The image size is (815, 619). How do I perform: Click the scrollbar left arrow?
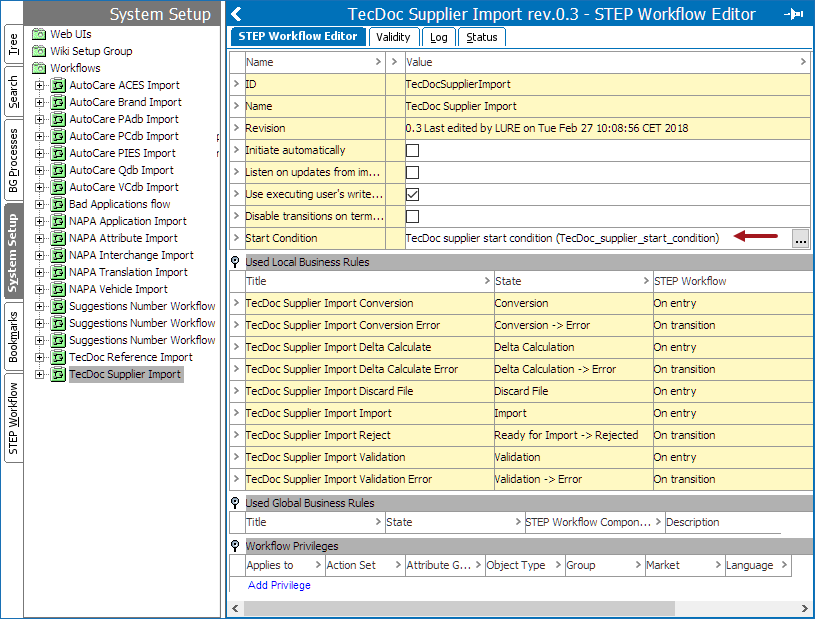click(235, 608)
